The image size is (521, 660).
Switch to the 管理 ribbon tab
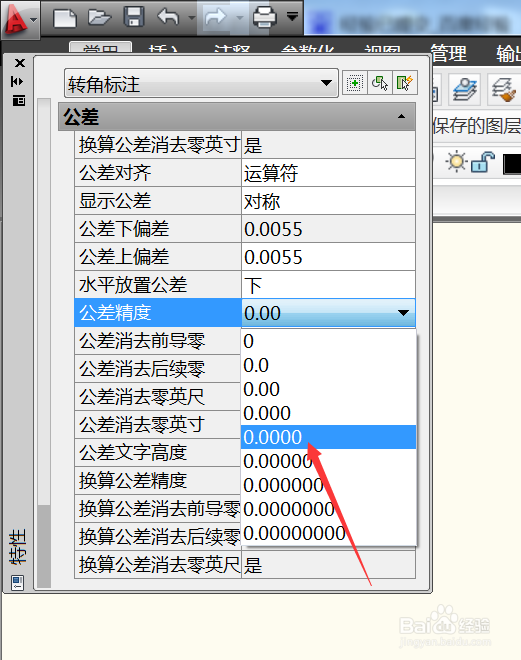pyautogui.click(x=448, y=53)
